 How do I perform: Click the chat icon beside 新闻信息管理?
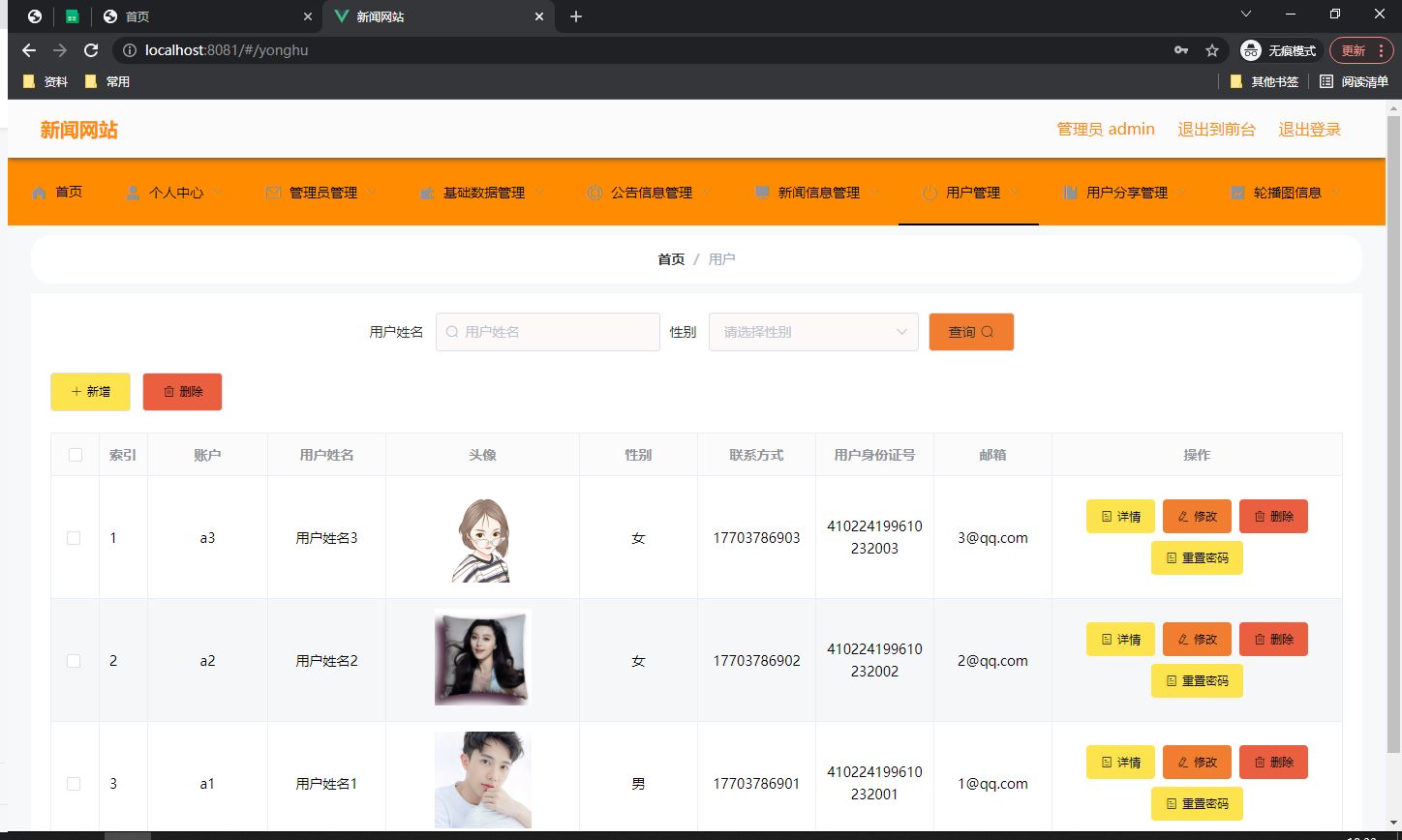(x=762, y=193)
